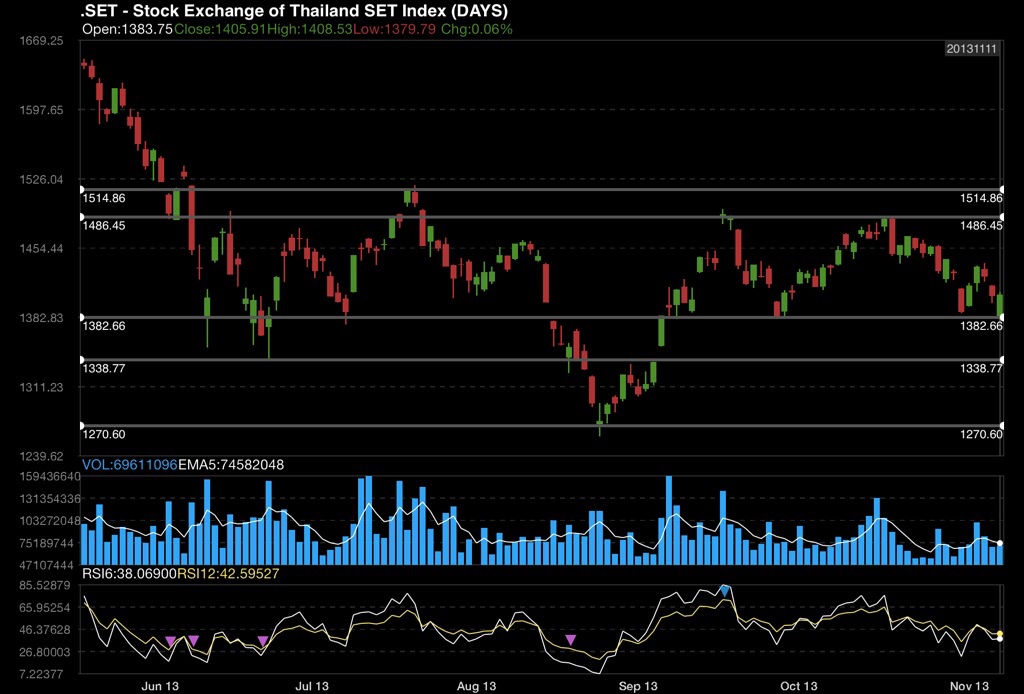Click the 1669.25 price axis label
1024x694 pixels.
[x=41, y=40]
